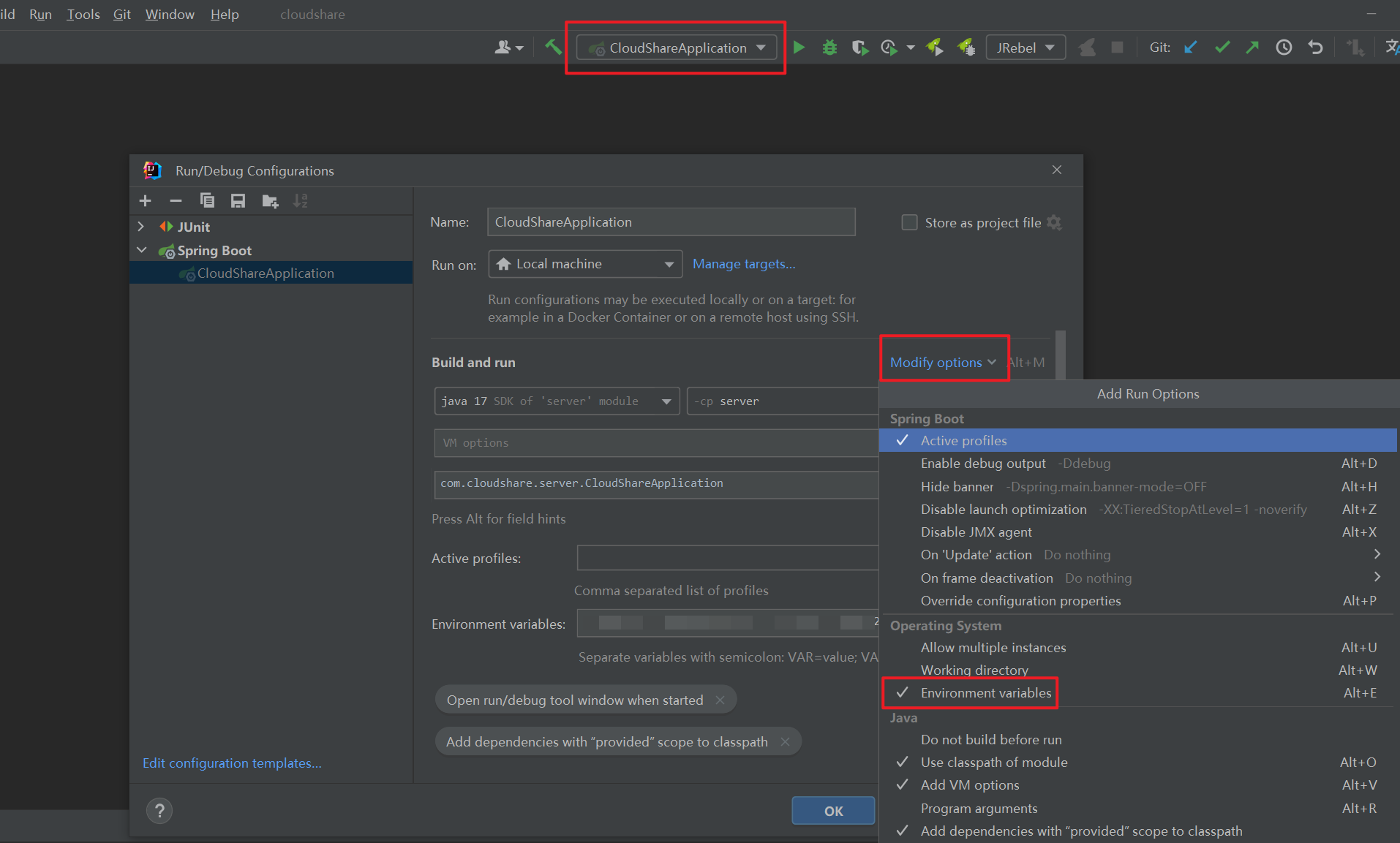Open the user account icon menu

(508, 48)
